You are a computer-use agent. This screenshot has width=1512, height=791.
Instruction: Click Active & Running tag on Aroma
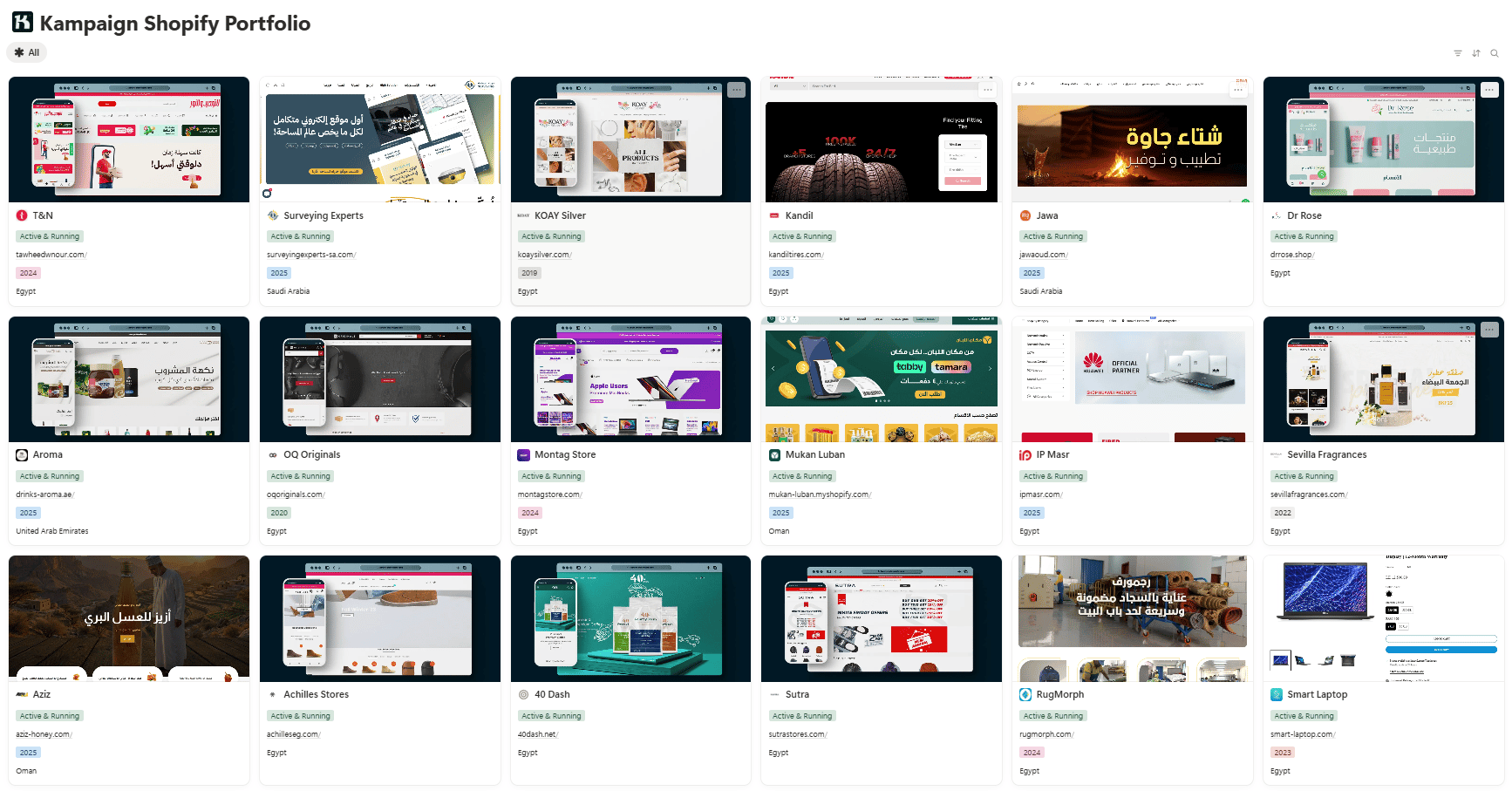click(x=50, y=476)
